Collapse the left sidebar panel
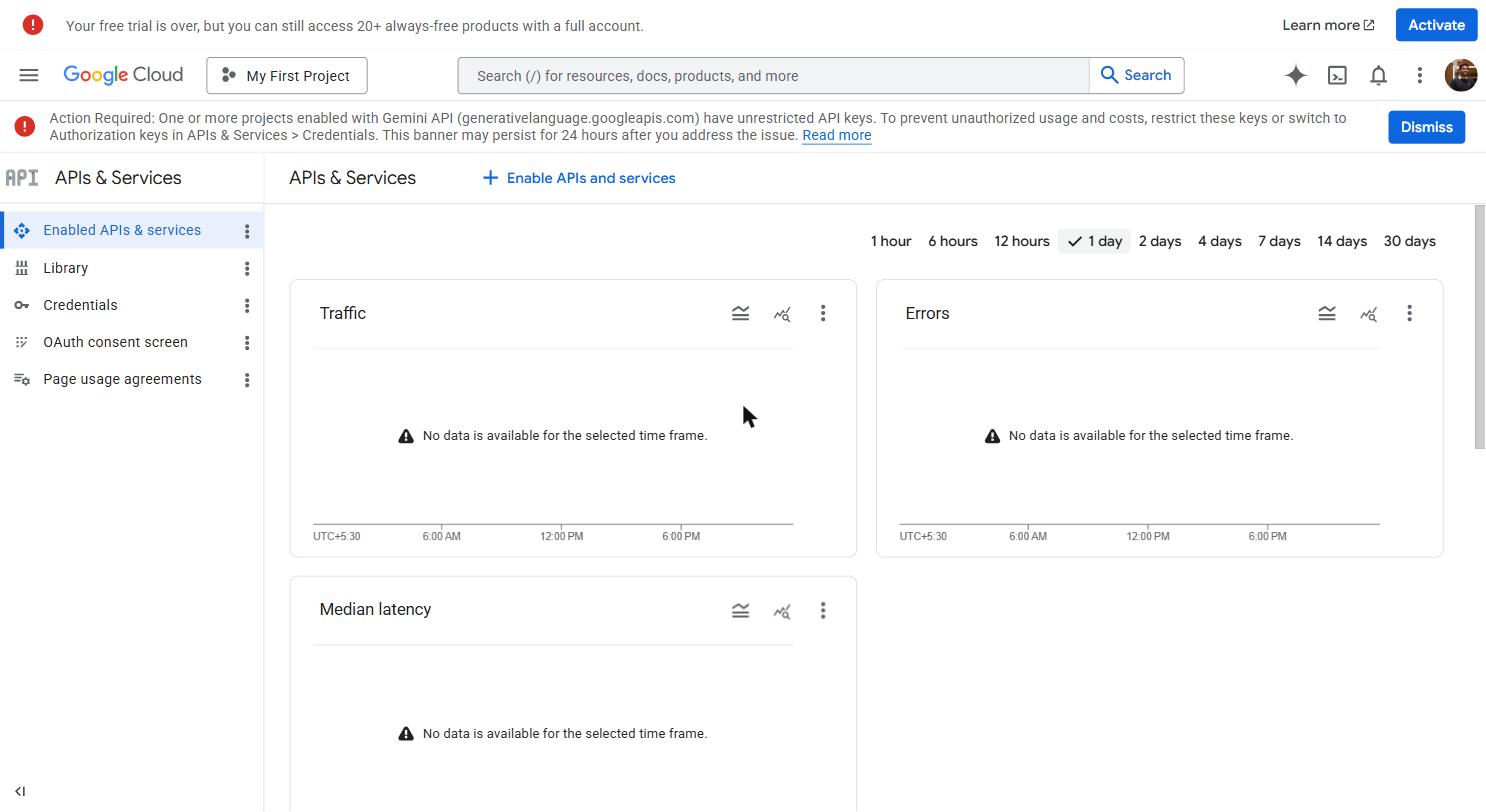The height and width of the screenshot is (812, 1486). click(20, 791)
